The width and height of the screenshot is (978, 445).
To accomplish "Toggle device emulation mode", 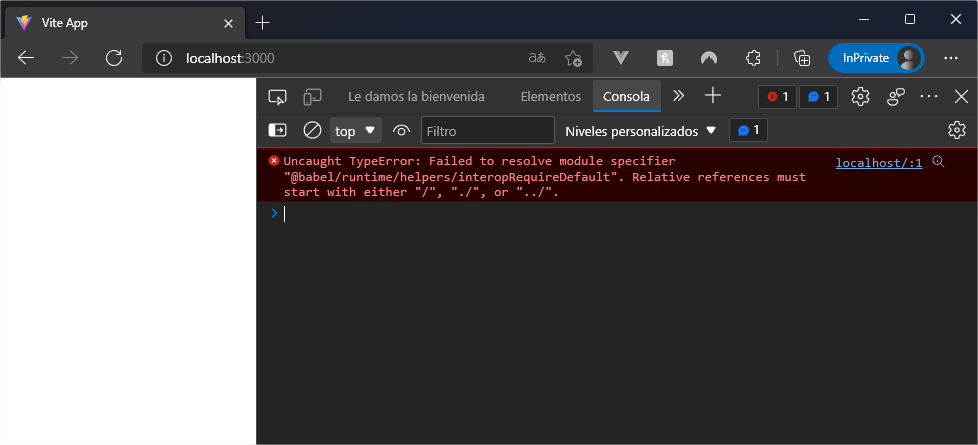I will coord(312,97).
